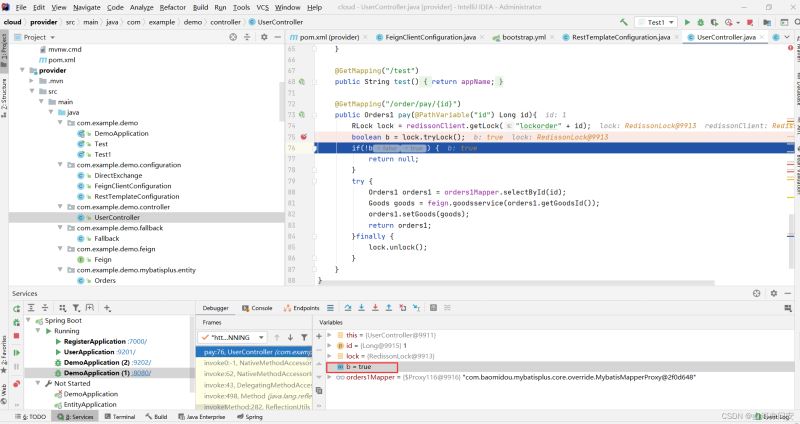Click the green Run button in the toolbar

686,21
